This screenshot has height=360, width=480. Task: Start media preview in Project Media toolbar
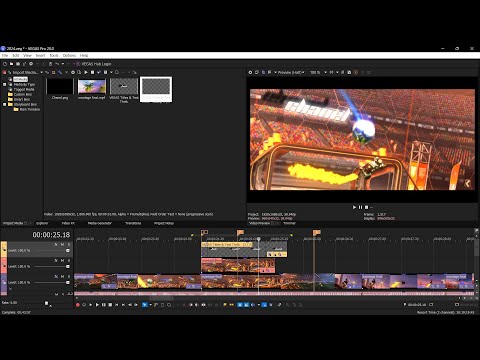(x=86, y=72)
